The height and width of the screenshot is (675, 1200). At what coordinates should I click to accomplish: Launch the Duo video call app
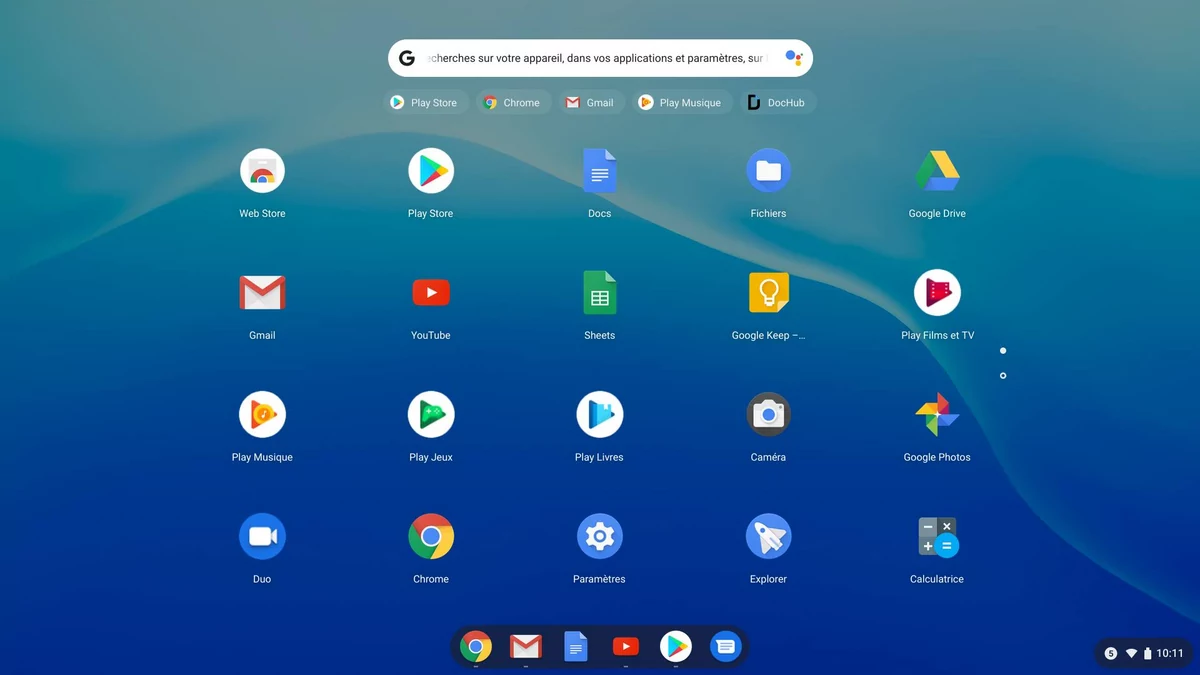[x=262, y=537]
